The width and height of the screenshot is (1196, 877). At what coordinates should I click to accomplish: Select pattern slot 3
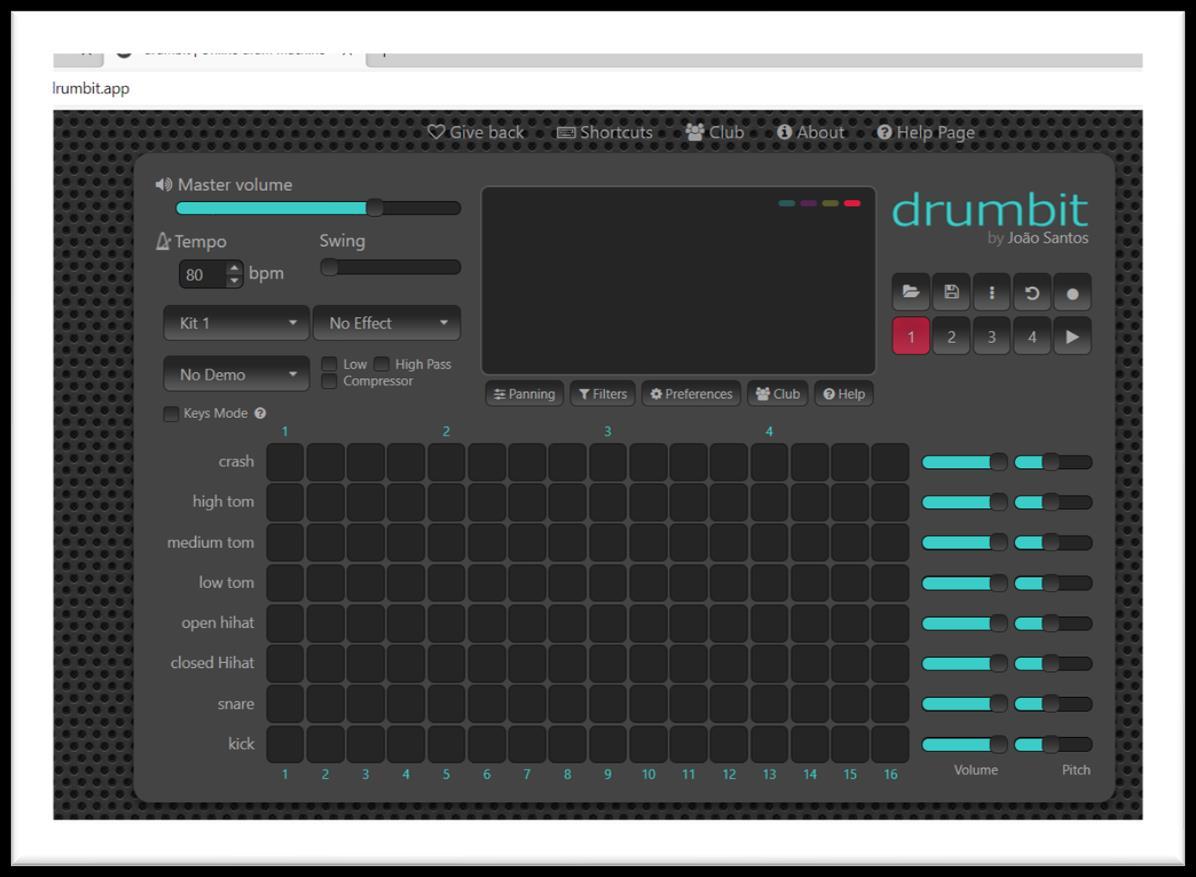tap(992, 336)
